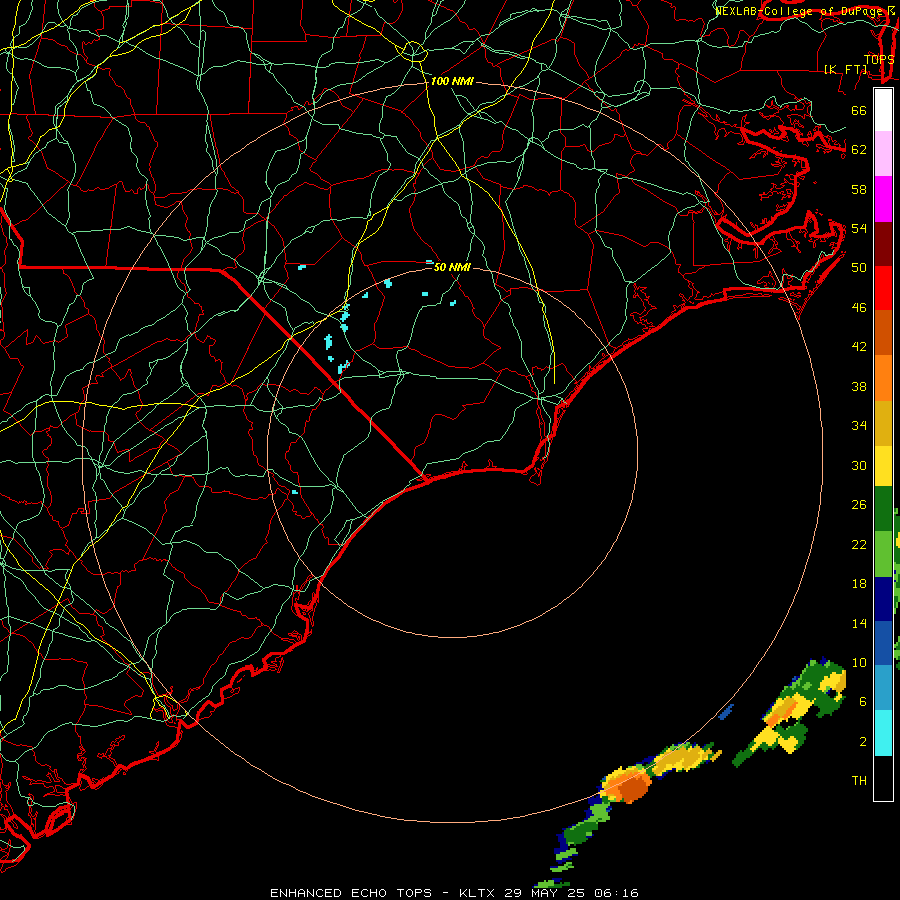Image resolution: width=900 pixels, height=900 pixels.
Task: Click the 06:16 timestamp
Action: [616, 893]
